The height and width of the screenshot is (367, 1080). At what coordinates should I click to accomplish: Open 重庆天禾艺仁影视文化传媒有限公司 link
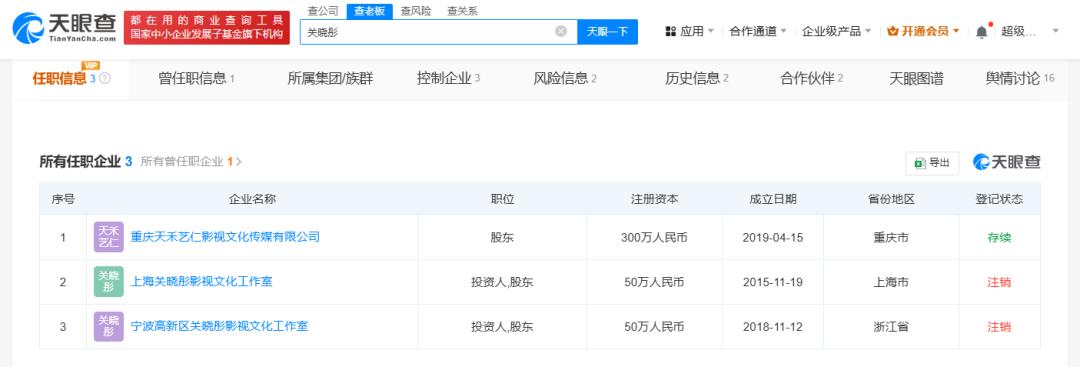point(225,237)
